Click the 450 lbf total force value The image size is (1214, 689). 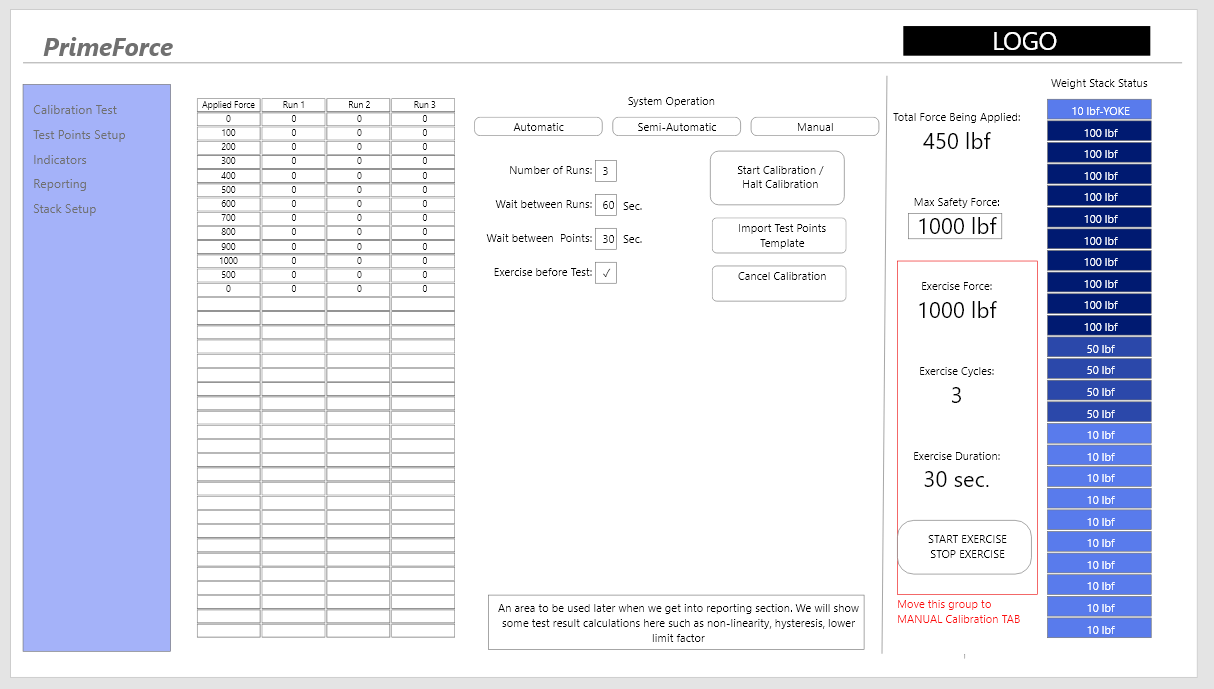pyautogui.click(x=956, y=141)
